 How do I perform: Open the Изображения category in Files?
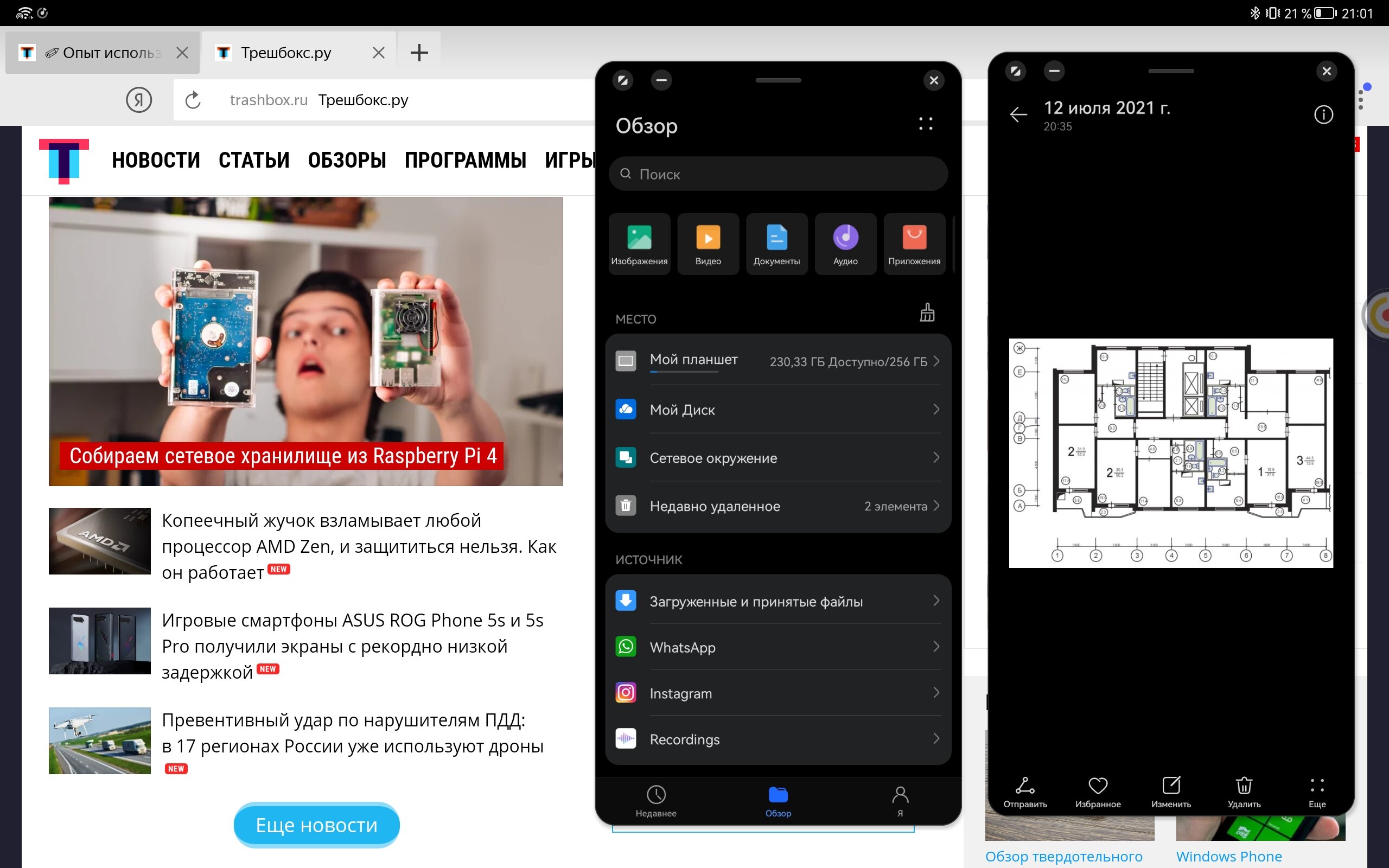click(639, 244)
